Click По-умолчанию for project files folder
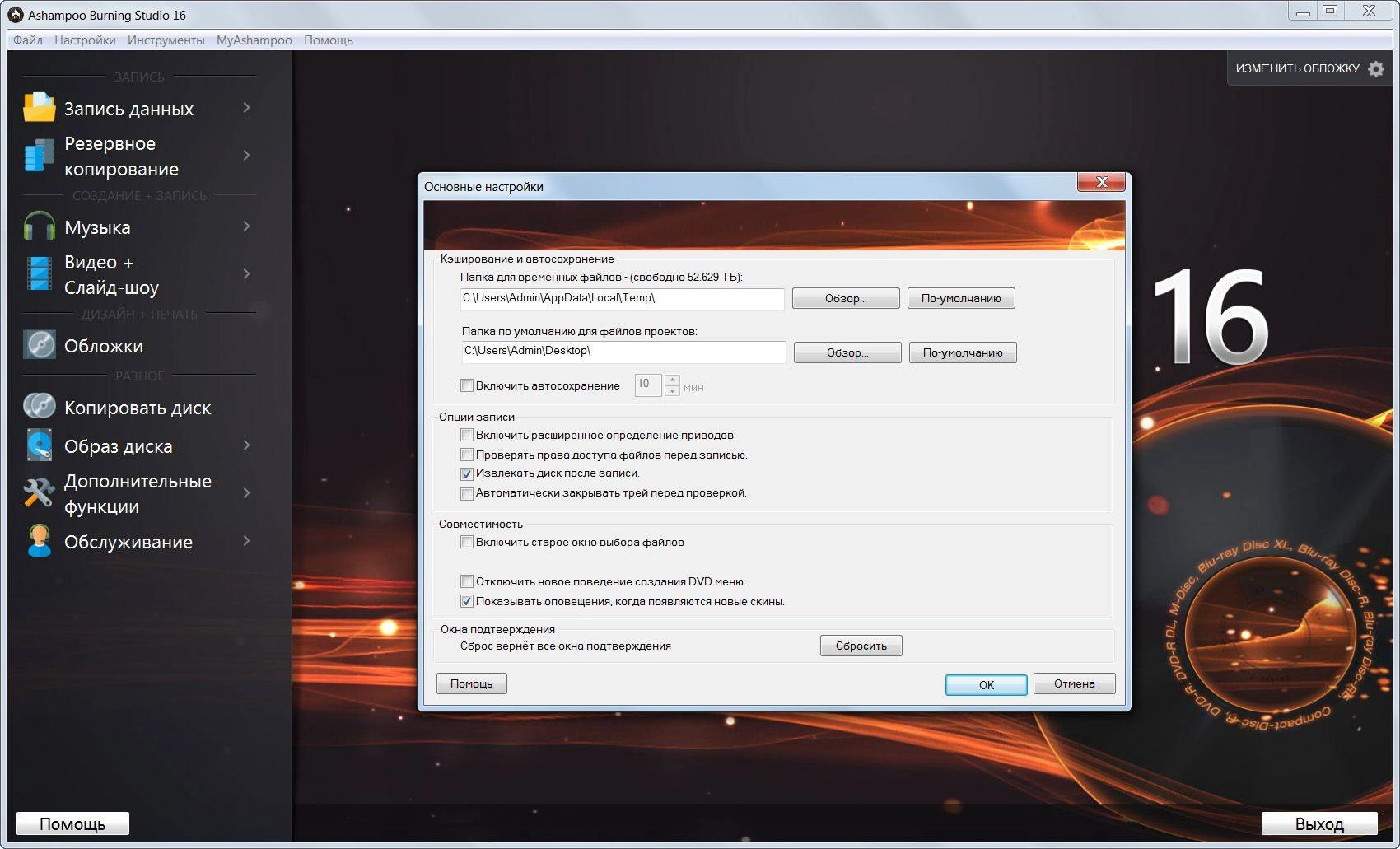 [963, 352]
